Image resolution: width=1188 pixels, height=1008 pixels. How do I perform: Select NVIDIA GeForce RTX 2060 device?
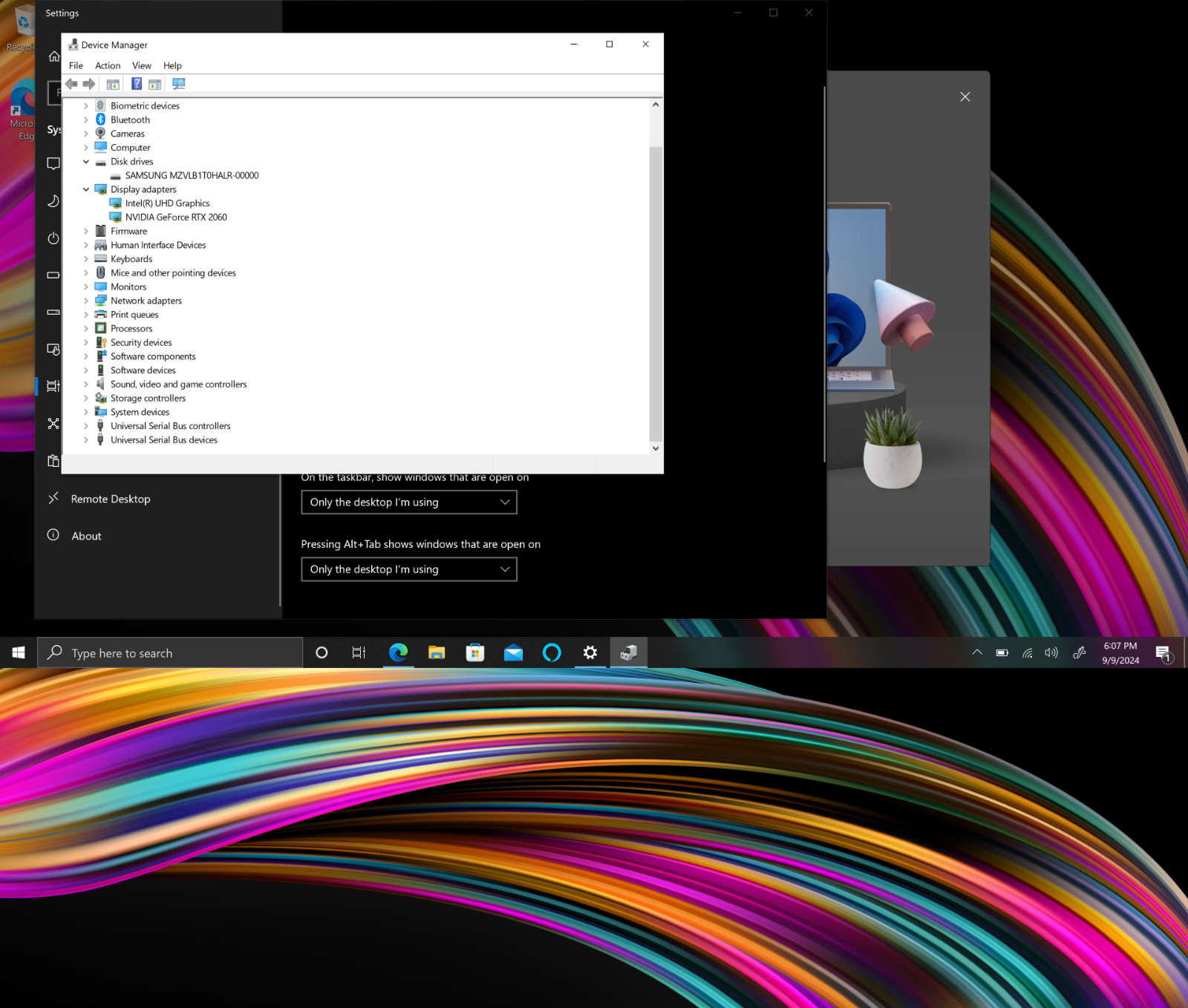176,217
